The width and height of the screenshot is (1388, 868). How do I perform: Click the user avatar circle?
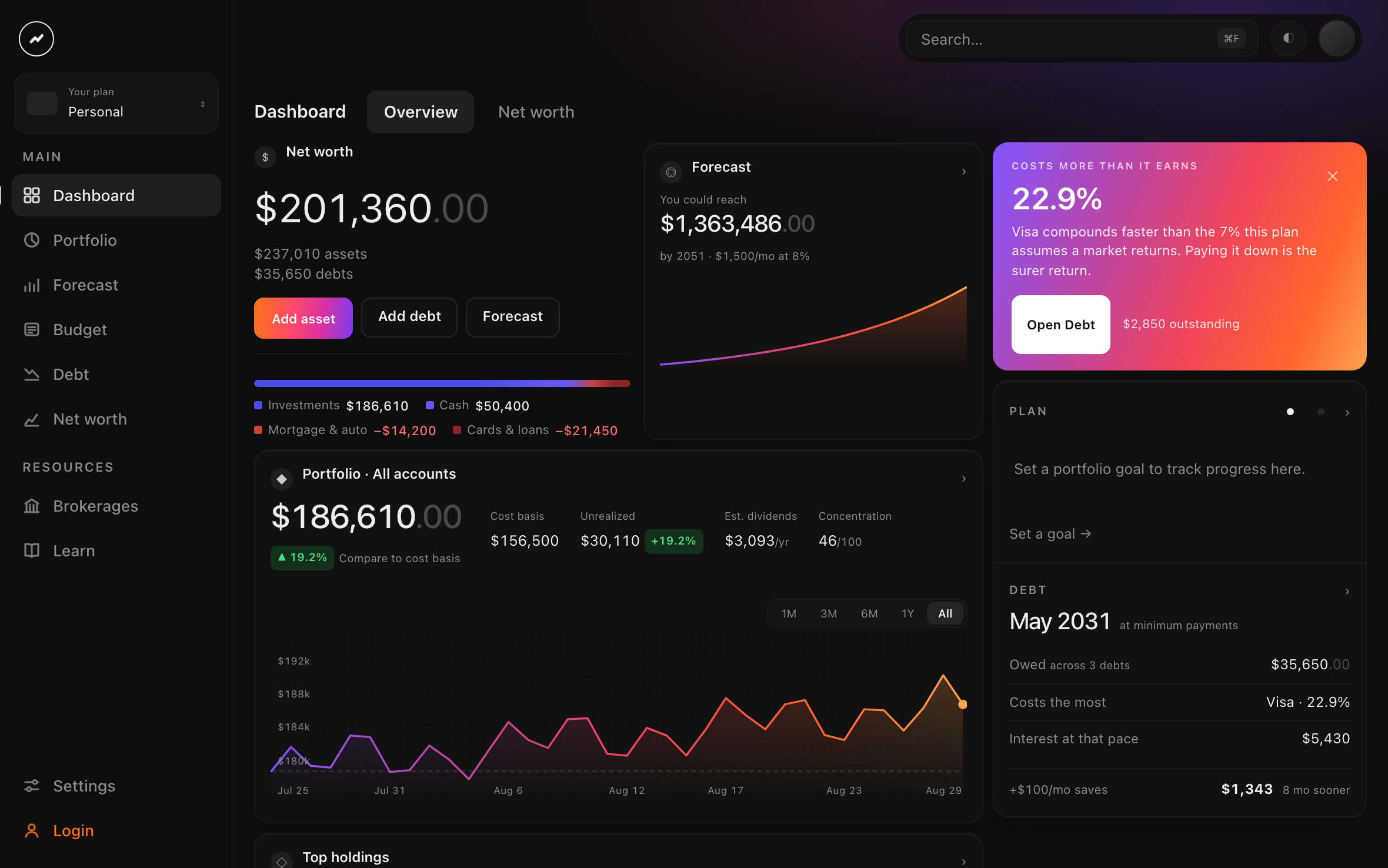1336,39
